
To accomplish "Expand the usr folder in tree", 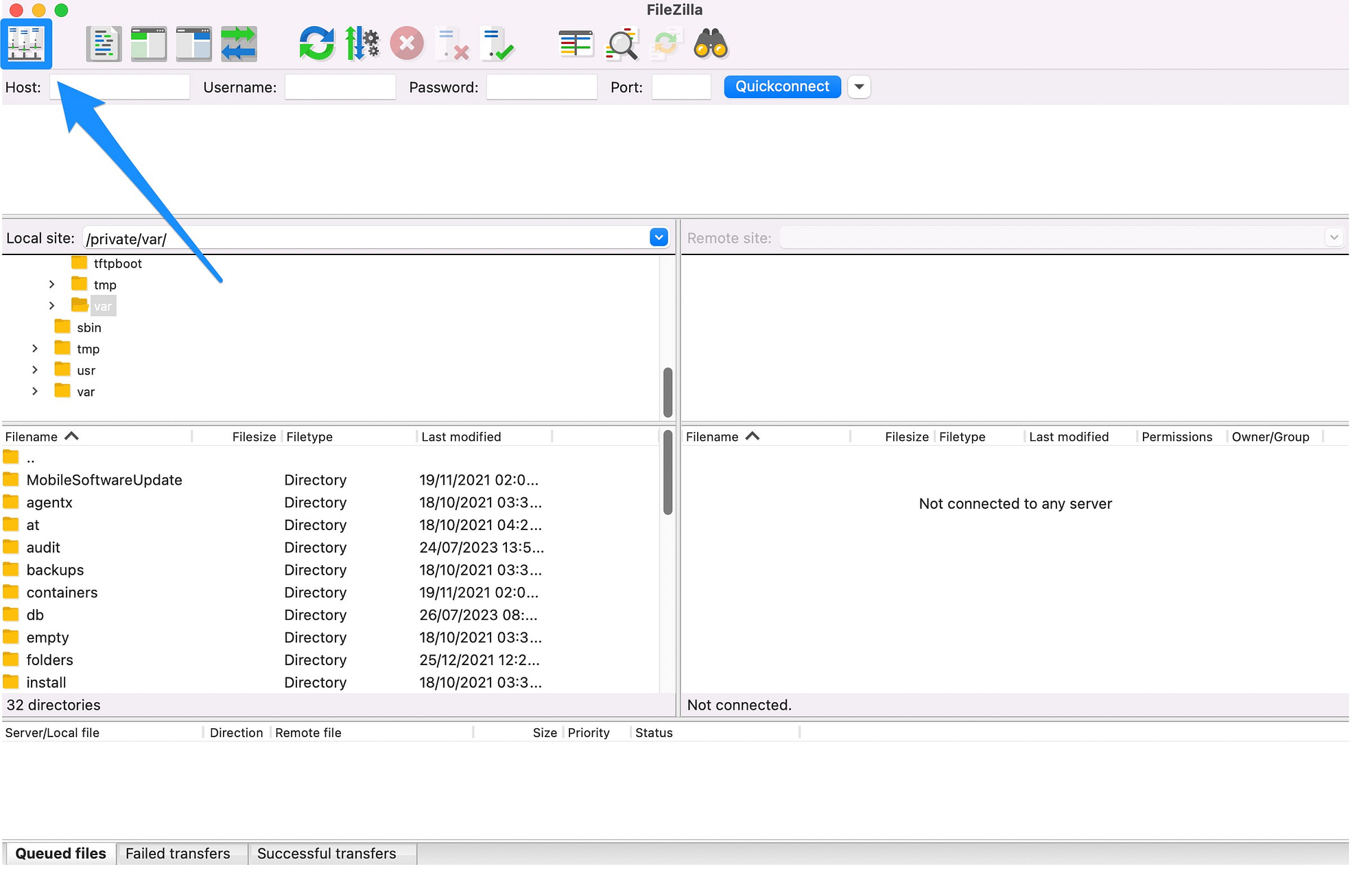I will click(x=34, y=370).
